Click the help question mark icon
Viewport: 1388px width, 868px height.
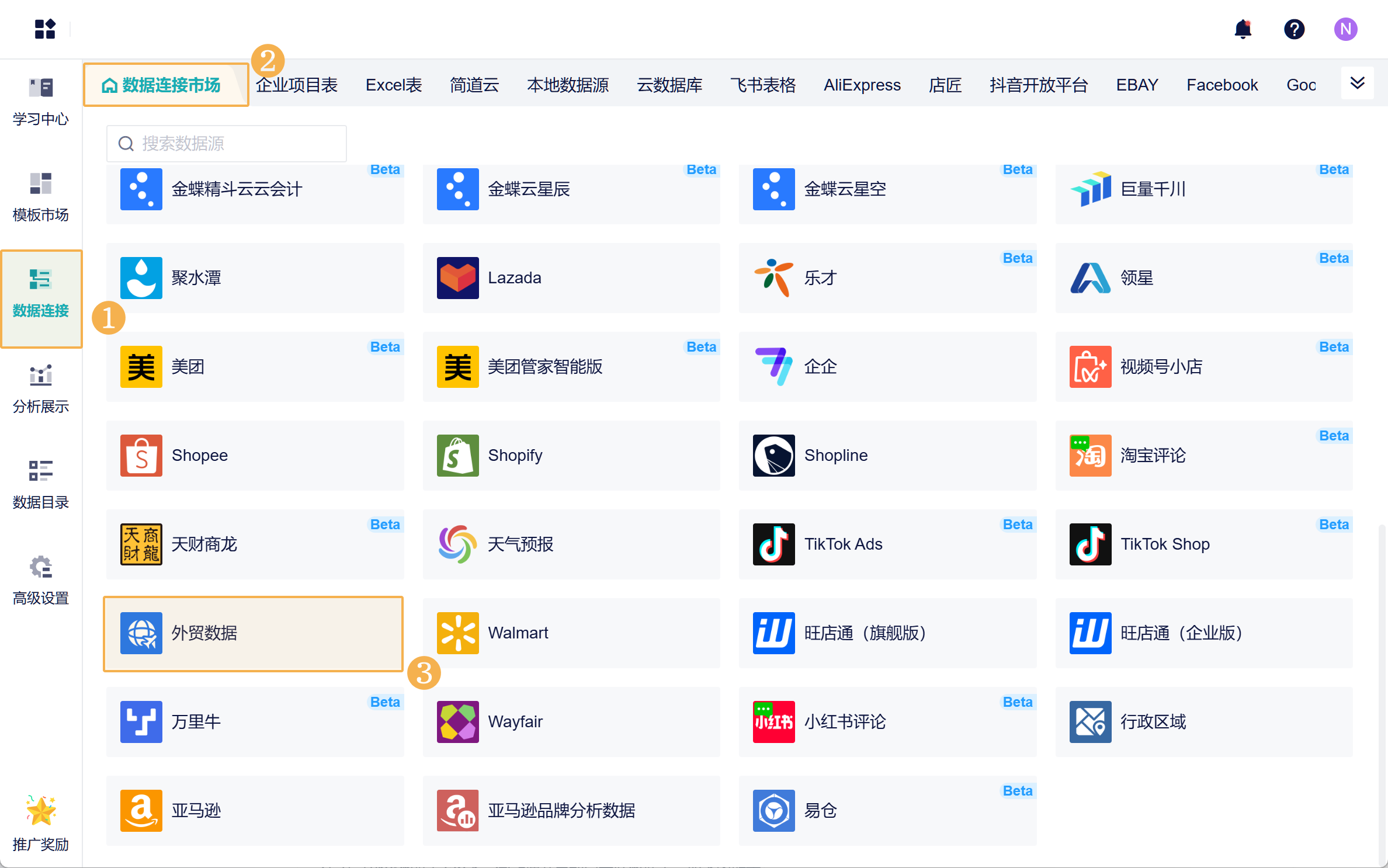coord(1294,29)
